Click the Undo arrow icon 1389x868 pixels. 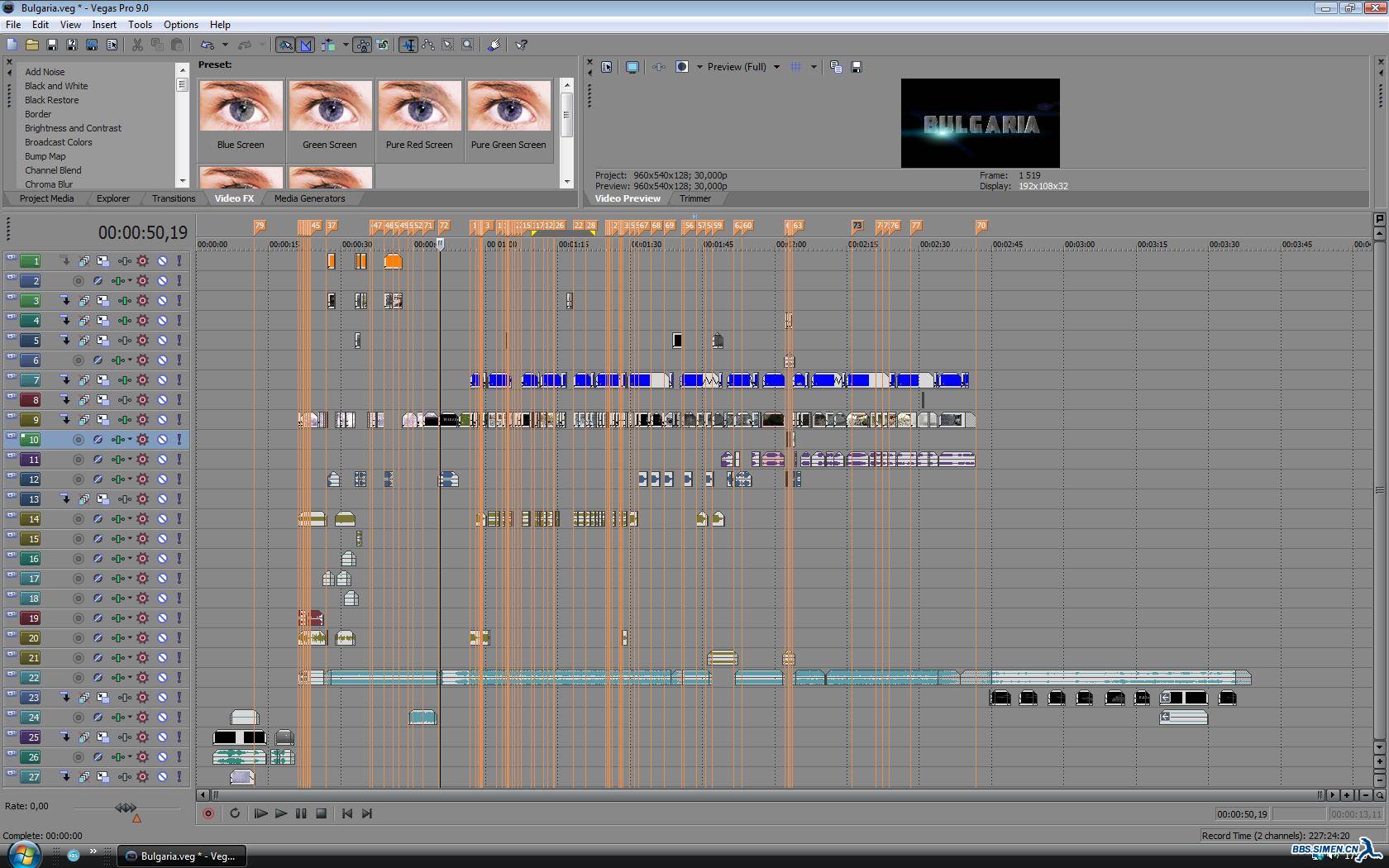(x=208, y=45)
